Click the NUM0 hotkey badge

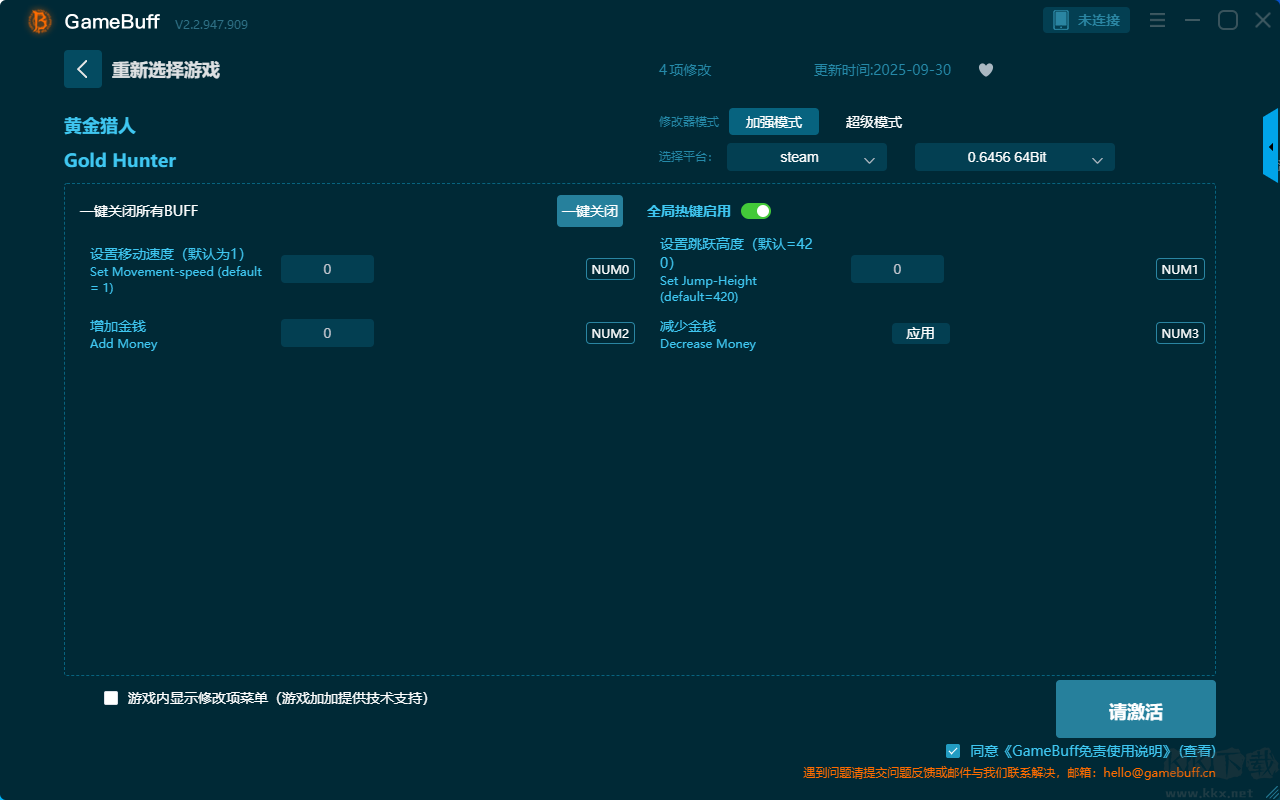[x=610, y=269]
